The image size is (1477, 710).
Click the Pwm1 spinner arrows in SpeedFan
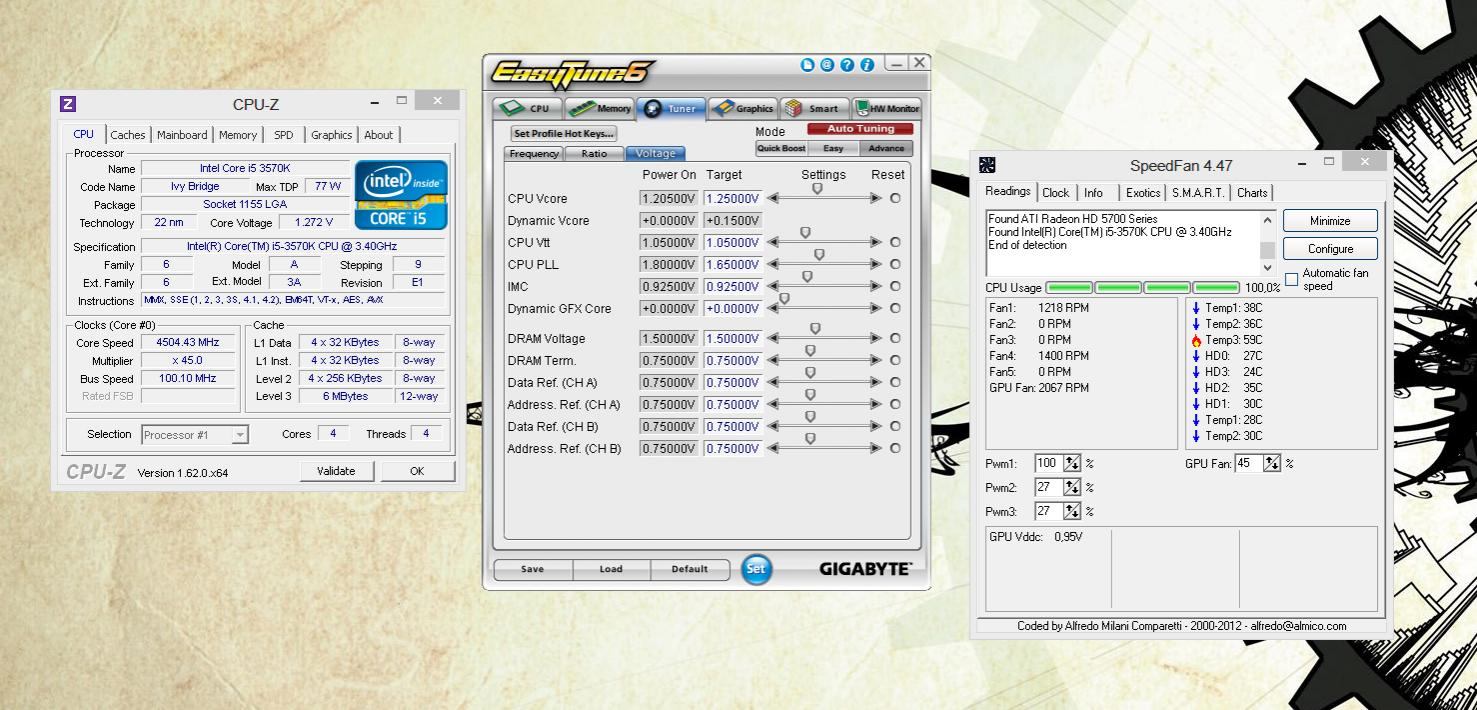(1072, 464)
